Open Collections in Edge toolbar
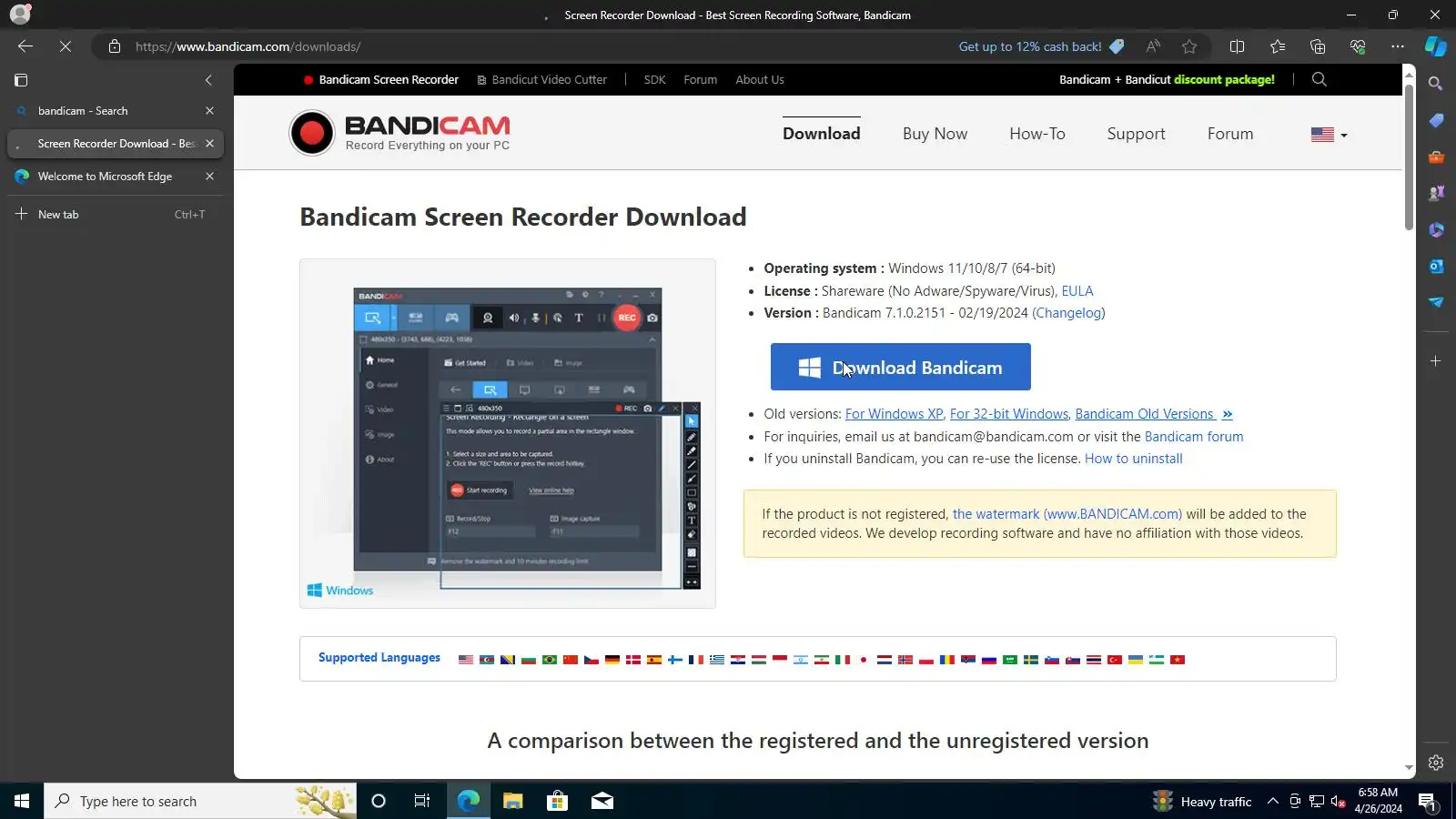This screenshot has width=1456, height=819. (1318, 46)
